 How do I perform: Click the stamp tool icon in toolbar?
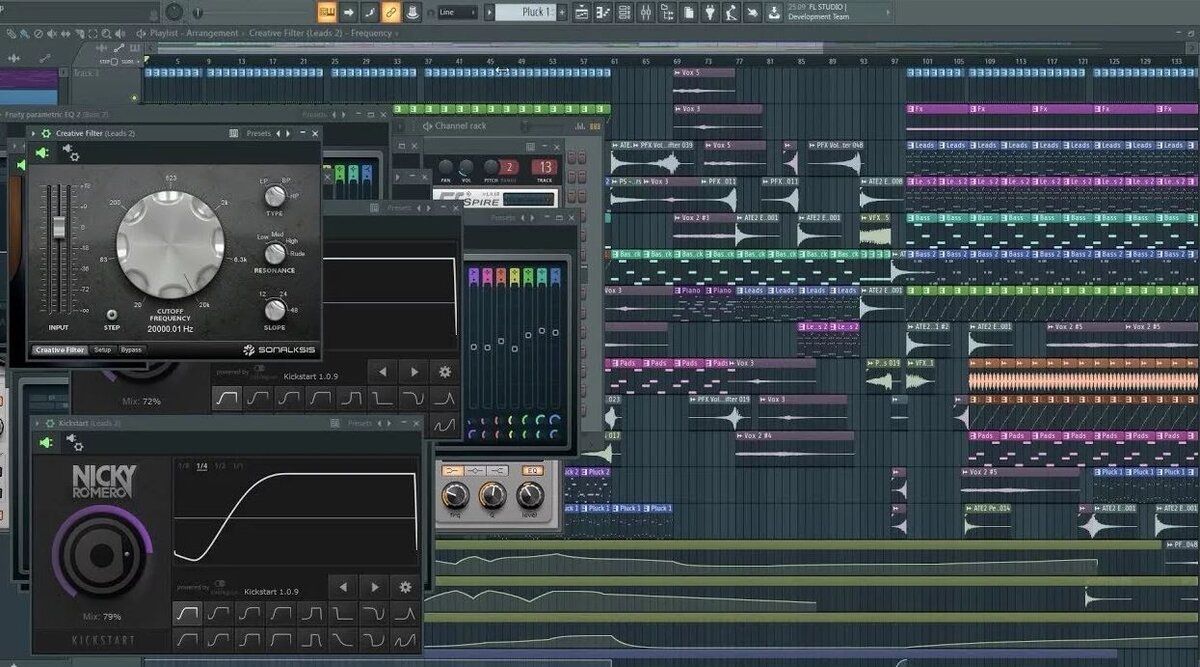[413, 12]
